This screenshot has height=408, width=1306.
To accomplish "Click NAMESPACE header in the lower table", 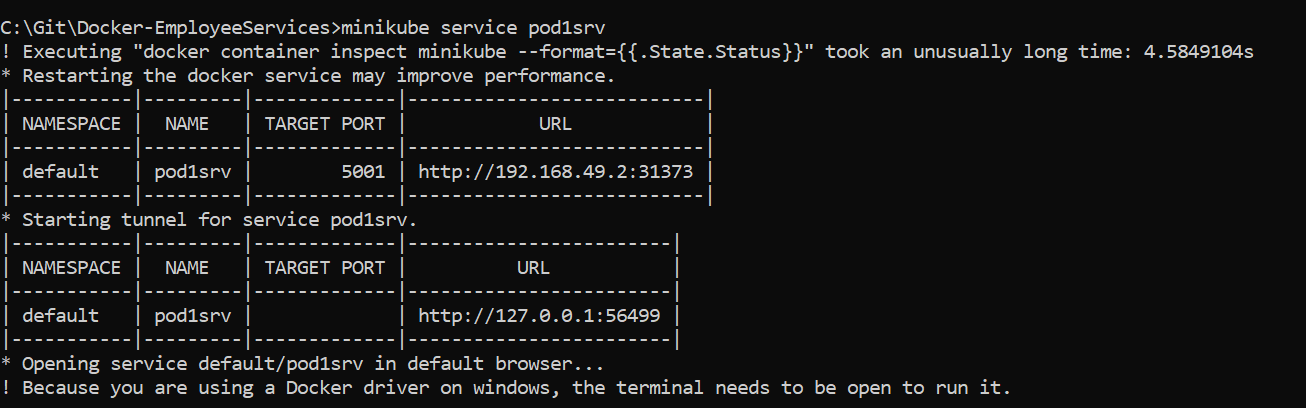I will pyautogui.click(x=71, y=267).
